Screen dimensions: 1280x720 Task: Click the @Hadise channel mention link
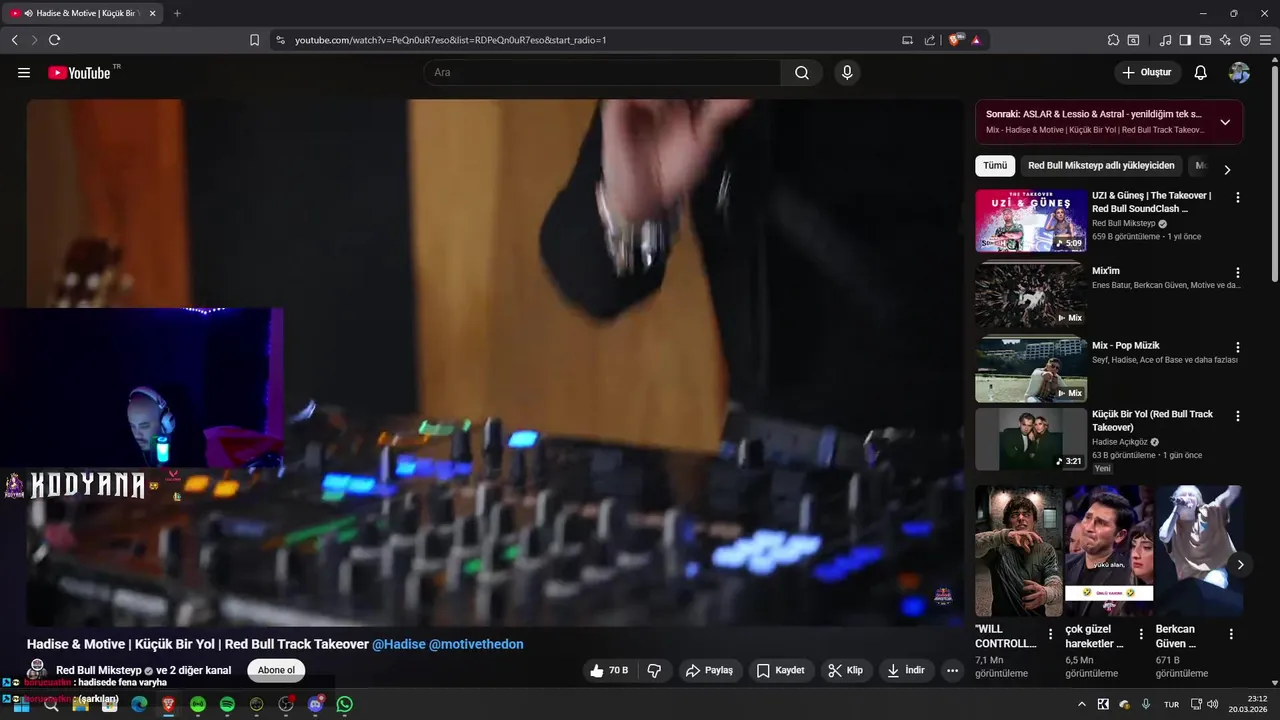click(399, 644)
